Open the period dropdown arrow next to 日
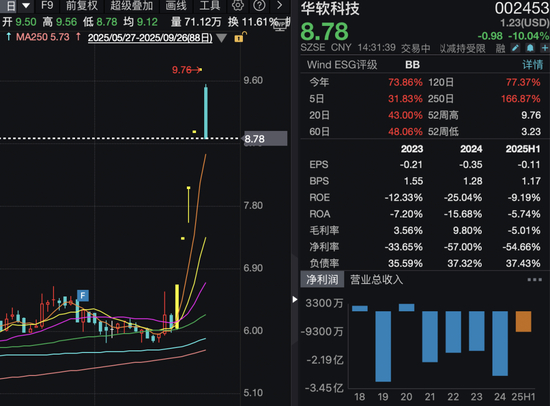 pos(26,6)
